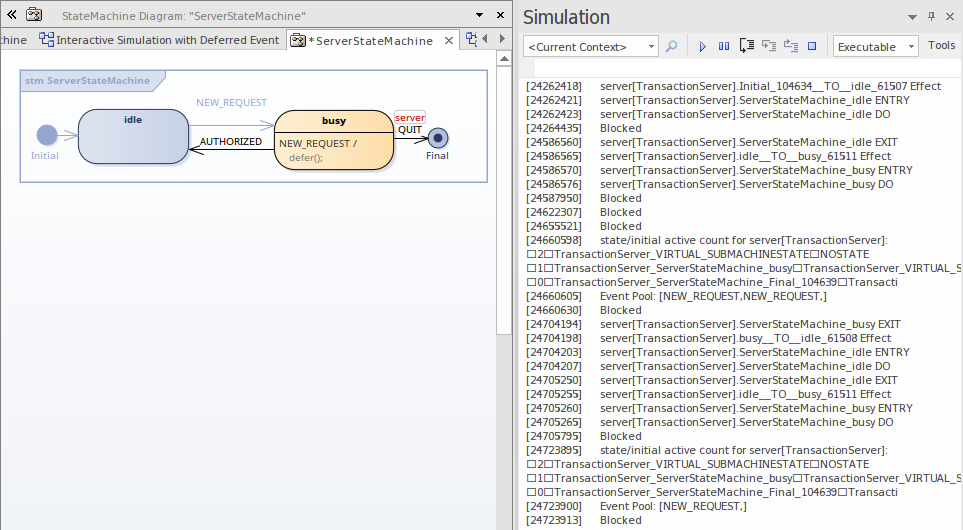963x530 pixels.
Task: Click the double-chevron collapse icon in diagram header
Action: 12,15
